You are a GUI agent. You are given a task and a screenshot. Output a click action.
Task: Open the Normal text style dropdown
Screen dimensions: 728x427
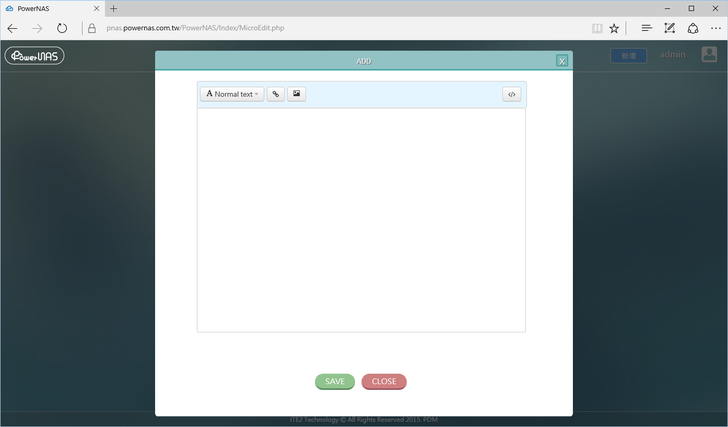(x=232, y=94)
